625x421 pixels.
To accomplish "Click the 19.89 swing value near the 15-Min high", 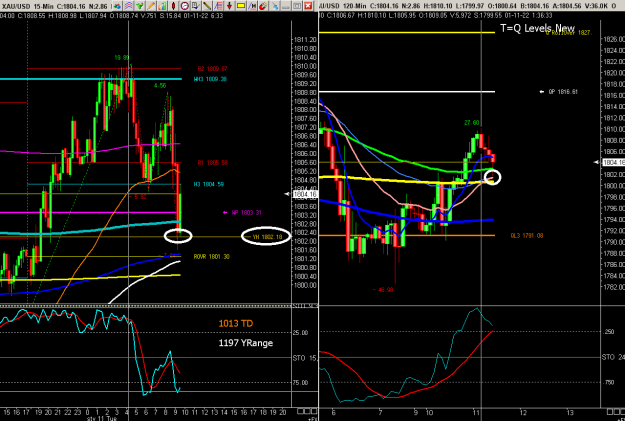I will [122, 58].
